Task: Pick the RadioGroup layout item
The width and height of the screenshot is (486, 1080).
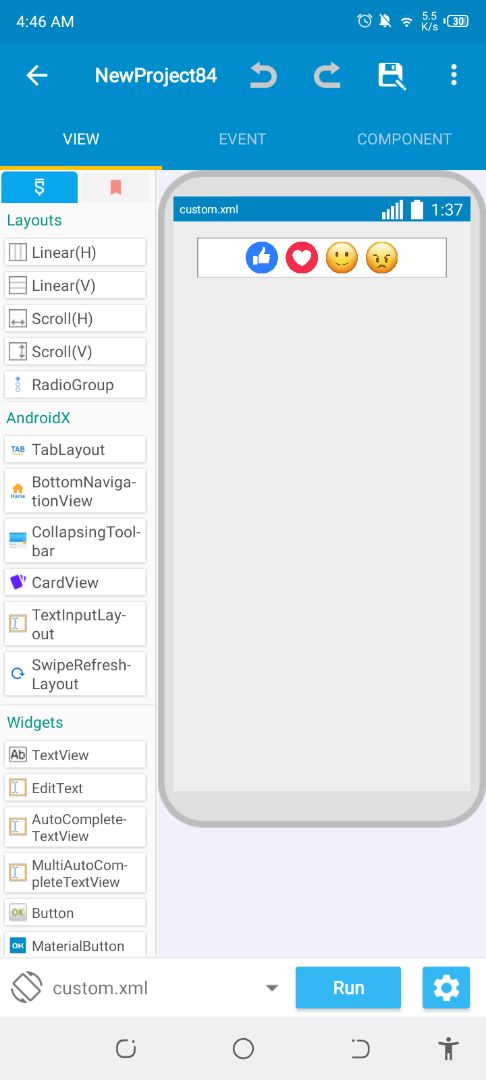Action: (75, 385)
